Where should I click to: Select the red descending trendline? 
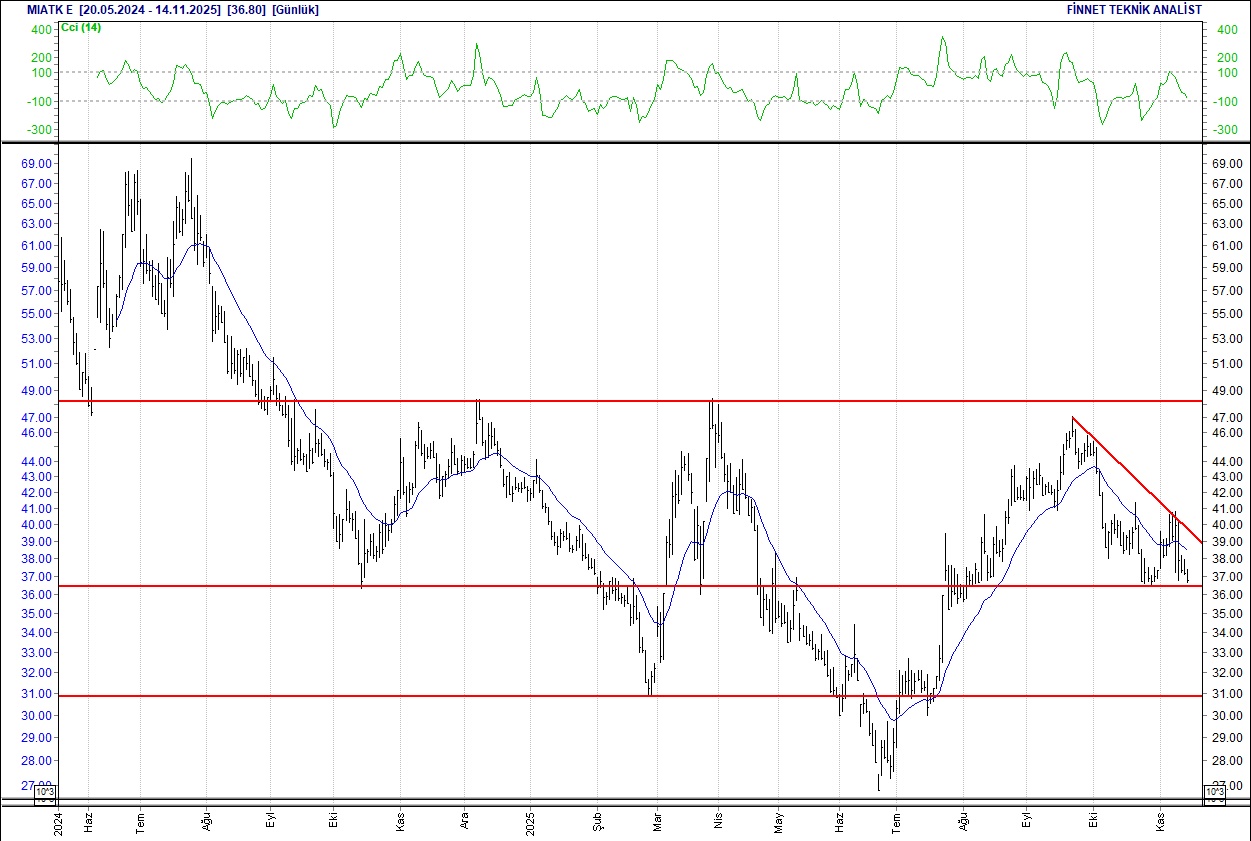point(1130,476)
